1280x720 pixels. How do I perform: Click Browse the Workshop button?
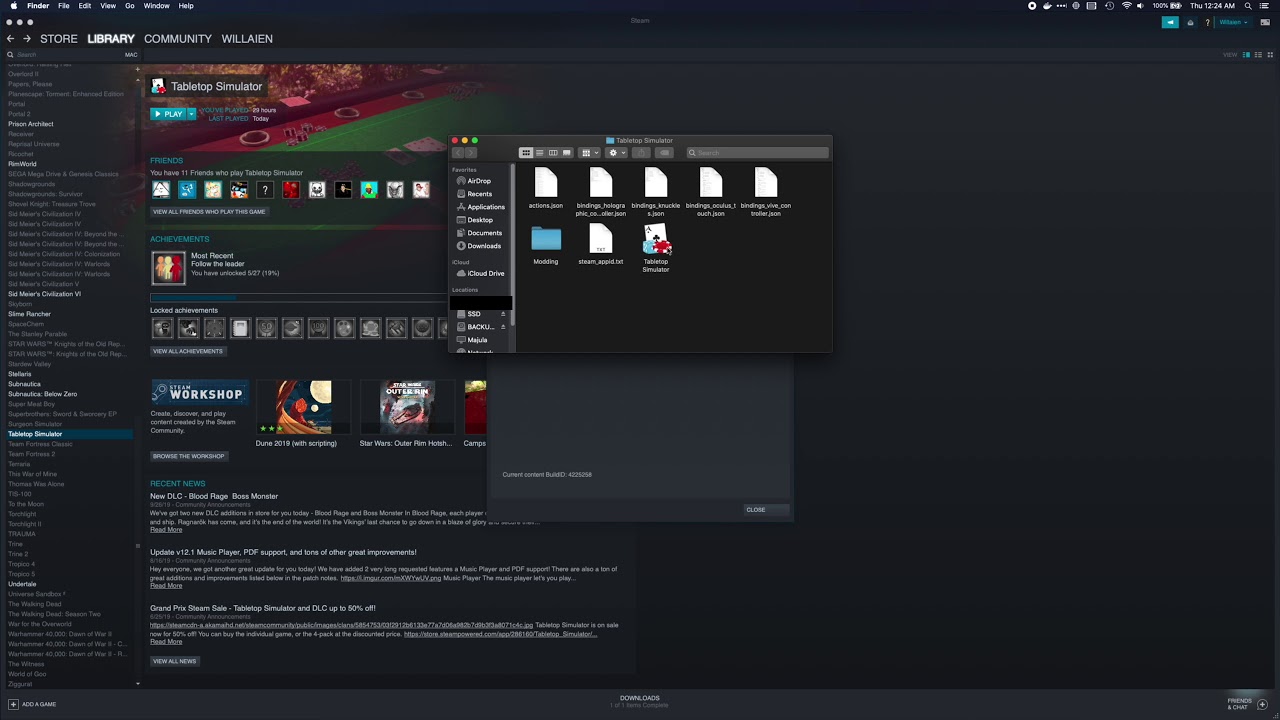coord(188,456)
